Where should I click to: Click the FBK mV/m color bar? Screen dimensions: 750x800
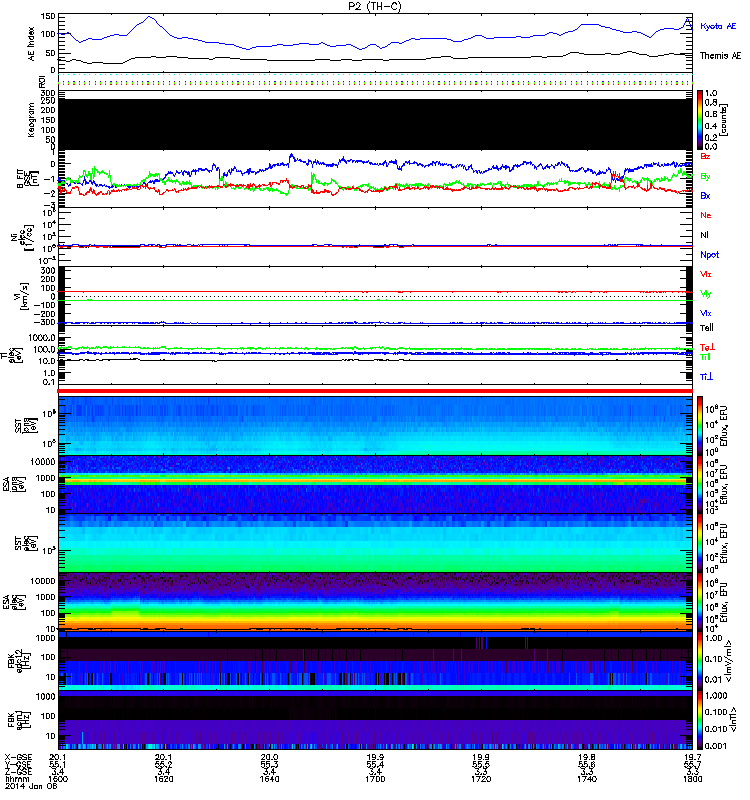point(700,661)
